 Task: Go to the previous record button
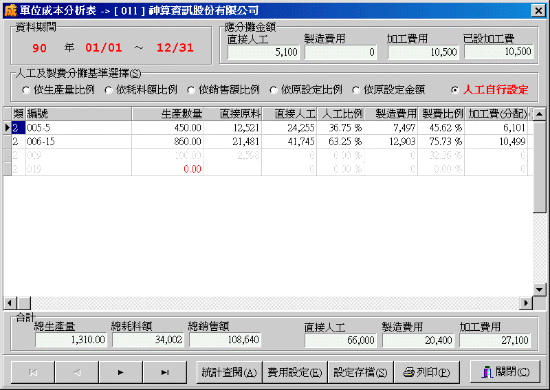pos(77,372)
